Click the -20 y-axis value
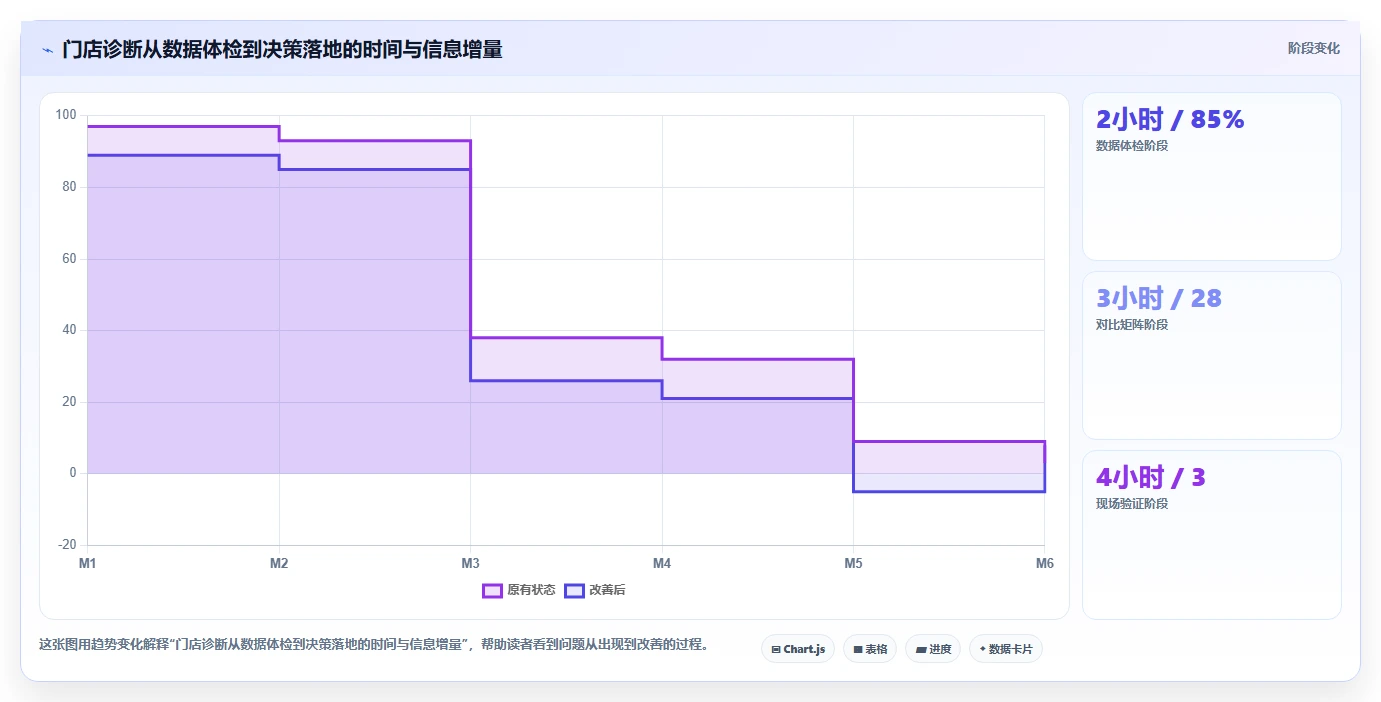 (67, 545)
